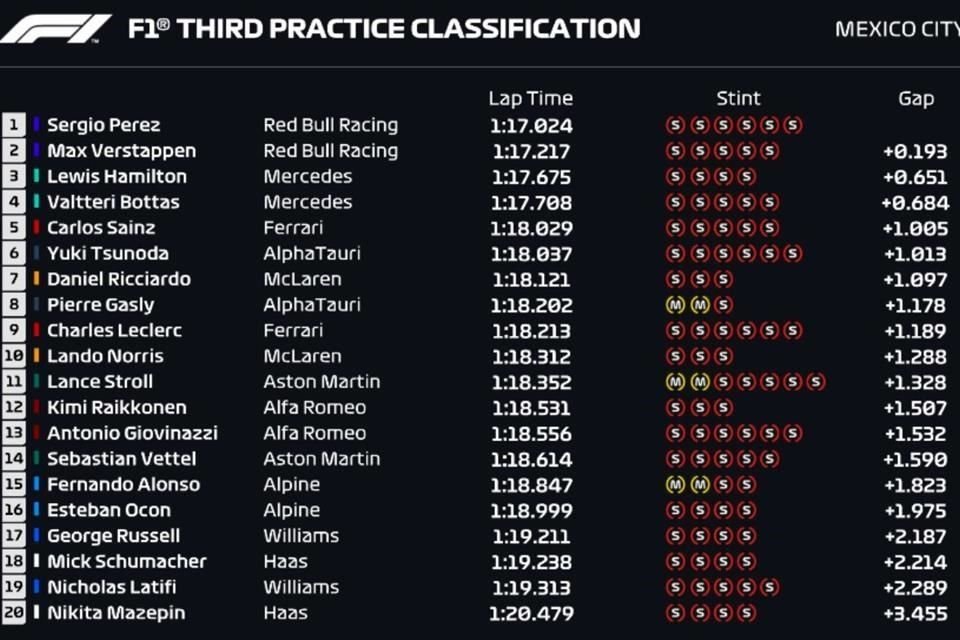Click the last soft tyre icon in Sergio Perez's stint
Viewport: 960px width, 640px height.
[793, 126]
